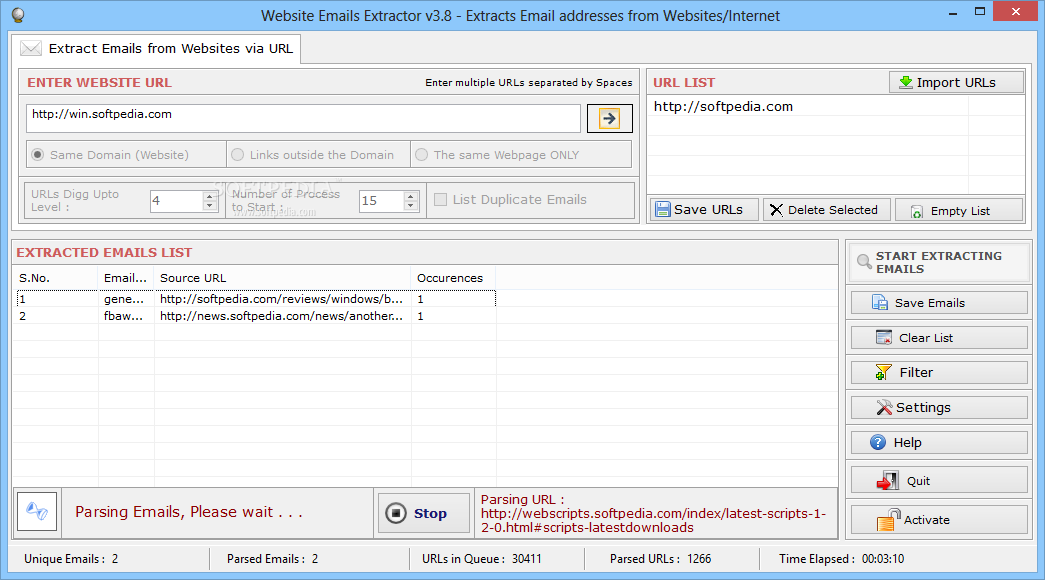Viewport: 1045px width, 580px height.
Task: Click Stop button text
Action: pyautogui.click(x=431, y=513)
